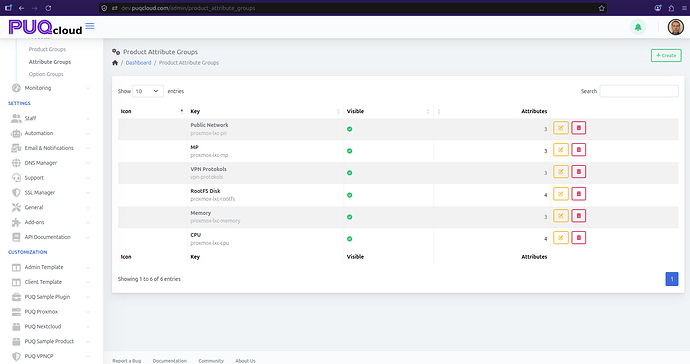
Task: Click the home icon in breadcrumb
Action: pos(115,63)
